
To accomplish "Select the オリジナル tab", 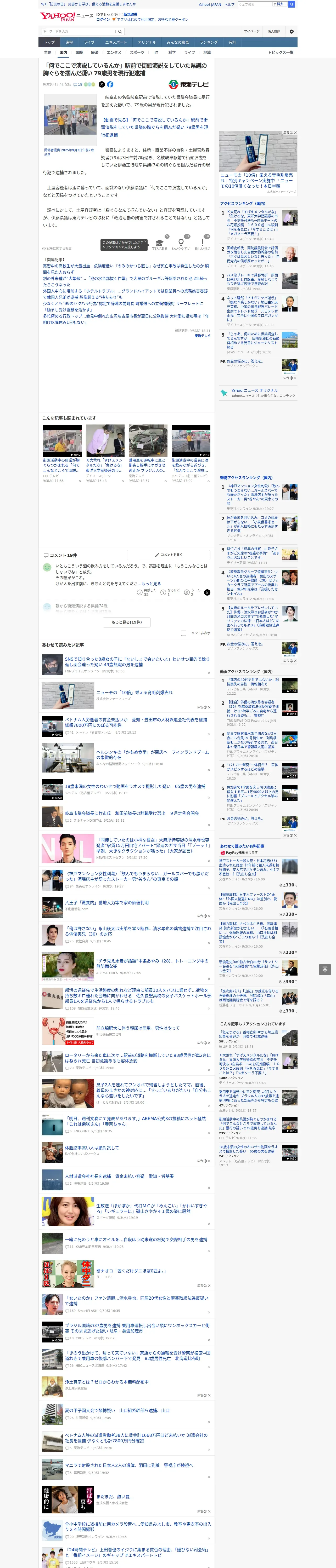I will pyautogui.click(x=147, y=43).
